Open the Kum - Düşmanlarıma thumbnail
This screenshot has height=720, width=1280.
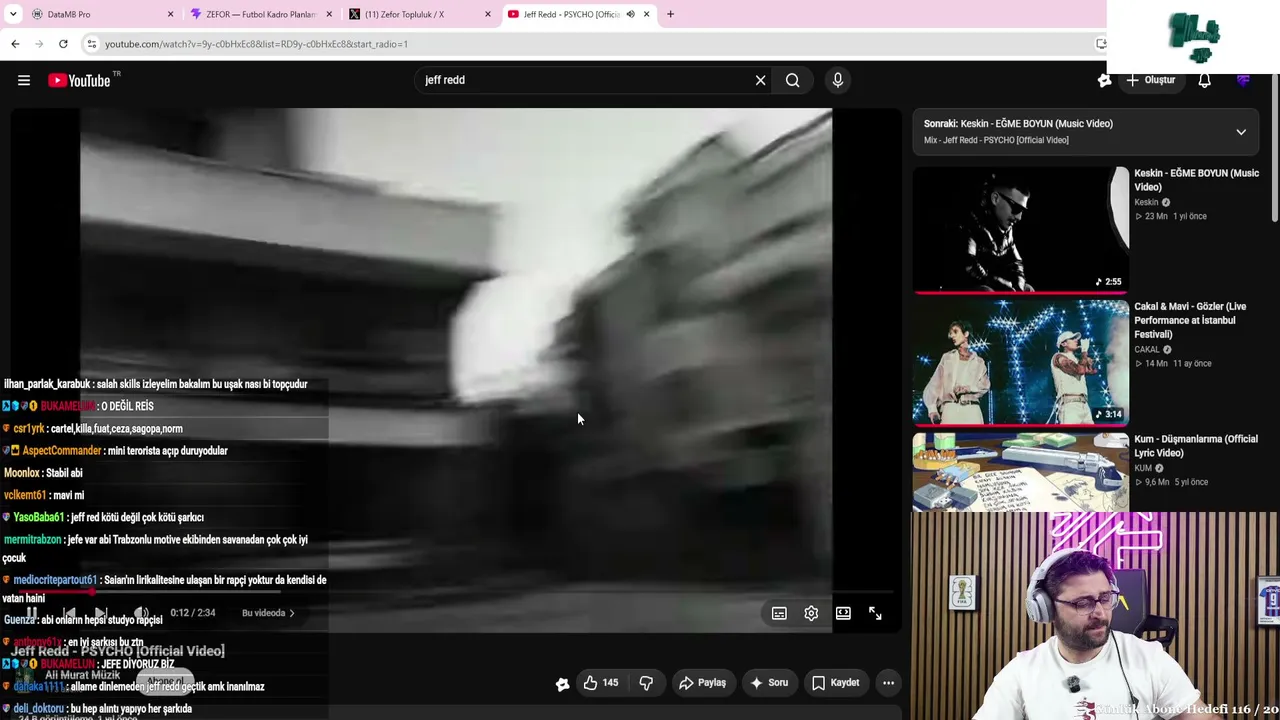coord(1021,472)
